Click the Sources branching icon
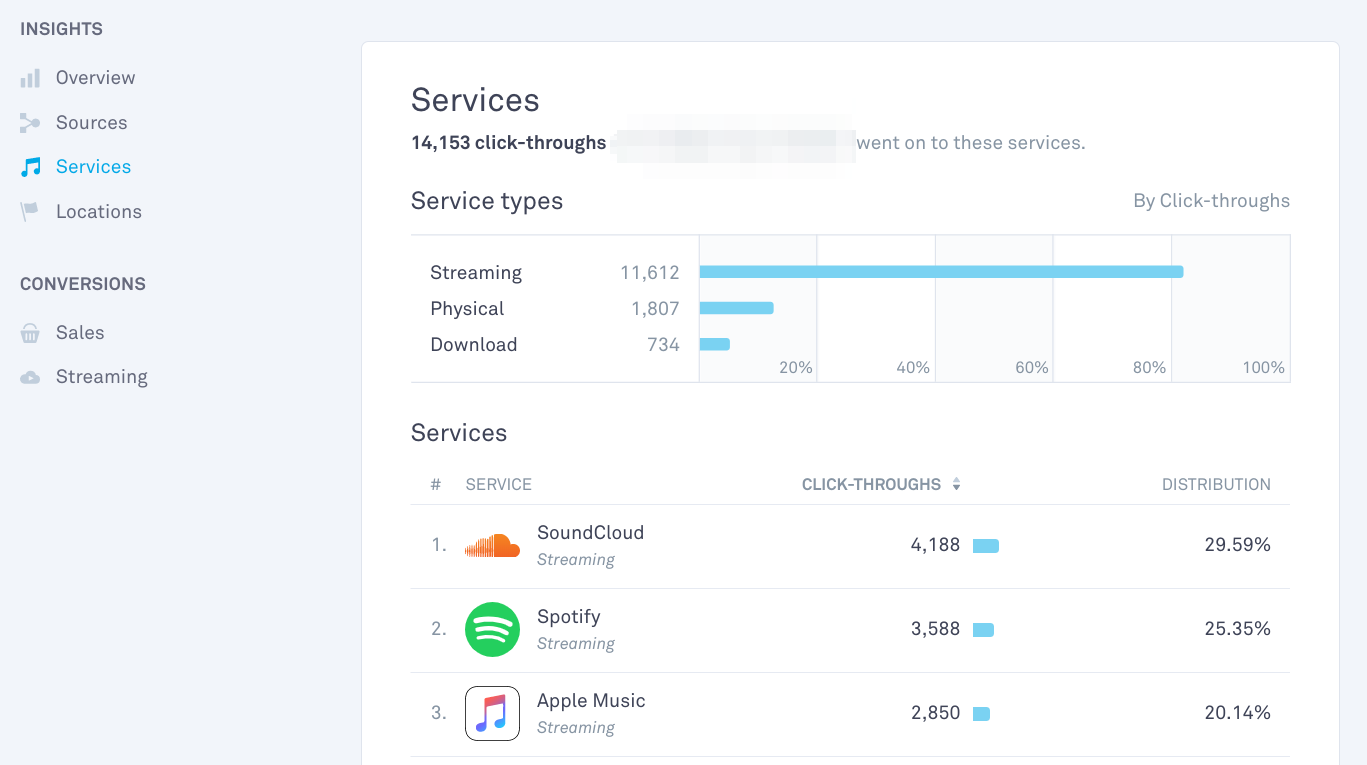 (30, 123)
